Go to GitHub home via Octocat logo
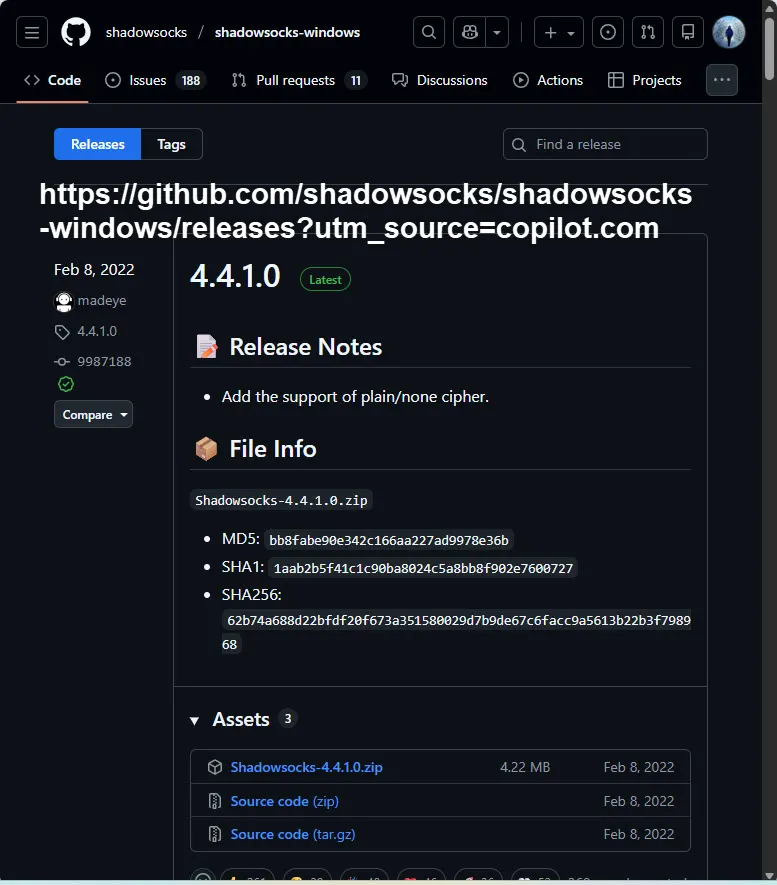Viewport: 777px width, 885px height. click(x=76, y=32)
